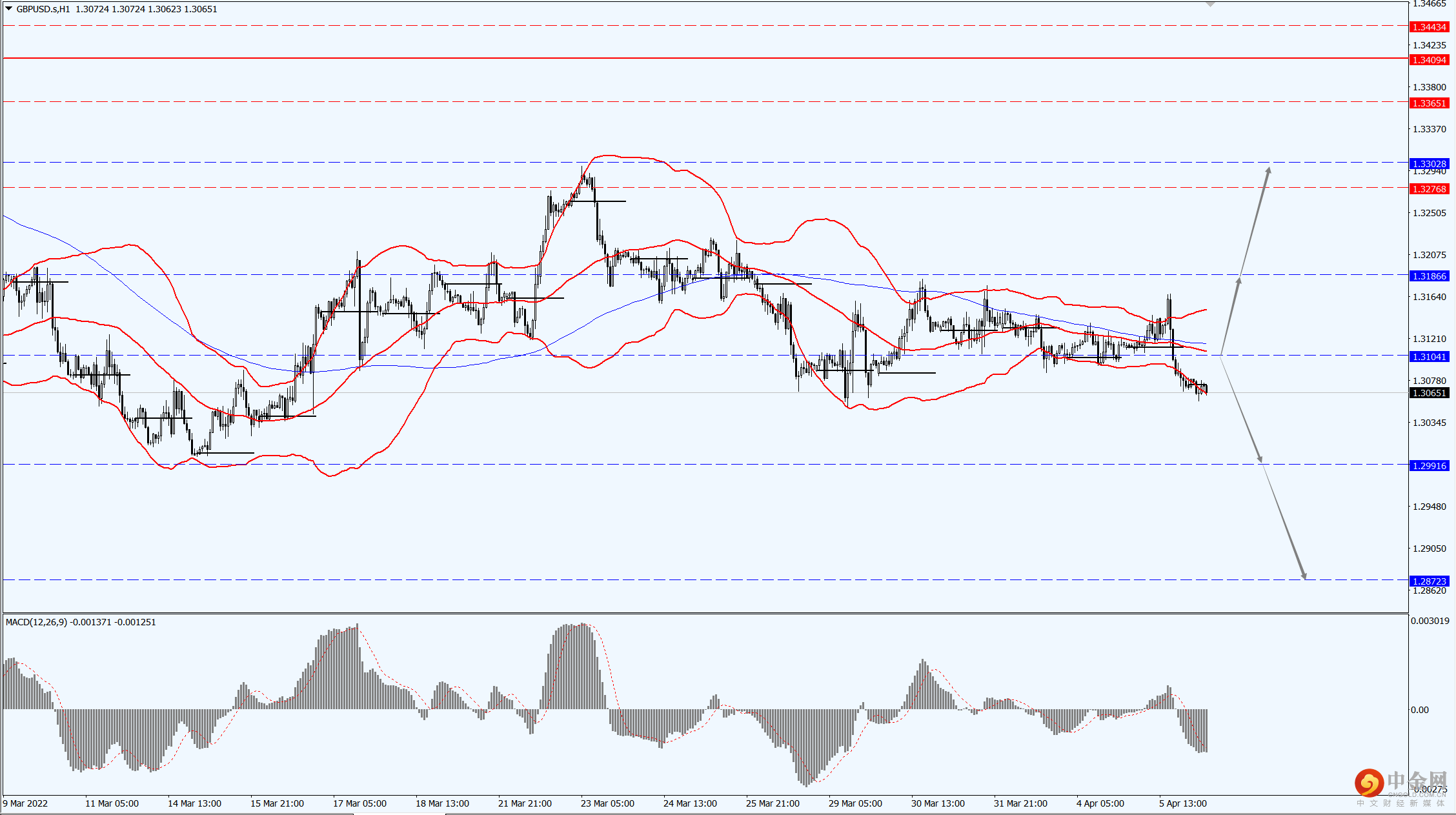Image resolution: width=1456 pixels, height=815 pixels.
Task: Click the MACD(12,26,9) indicator label
Action: click(x=36, y=622)
